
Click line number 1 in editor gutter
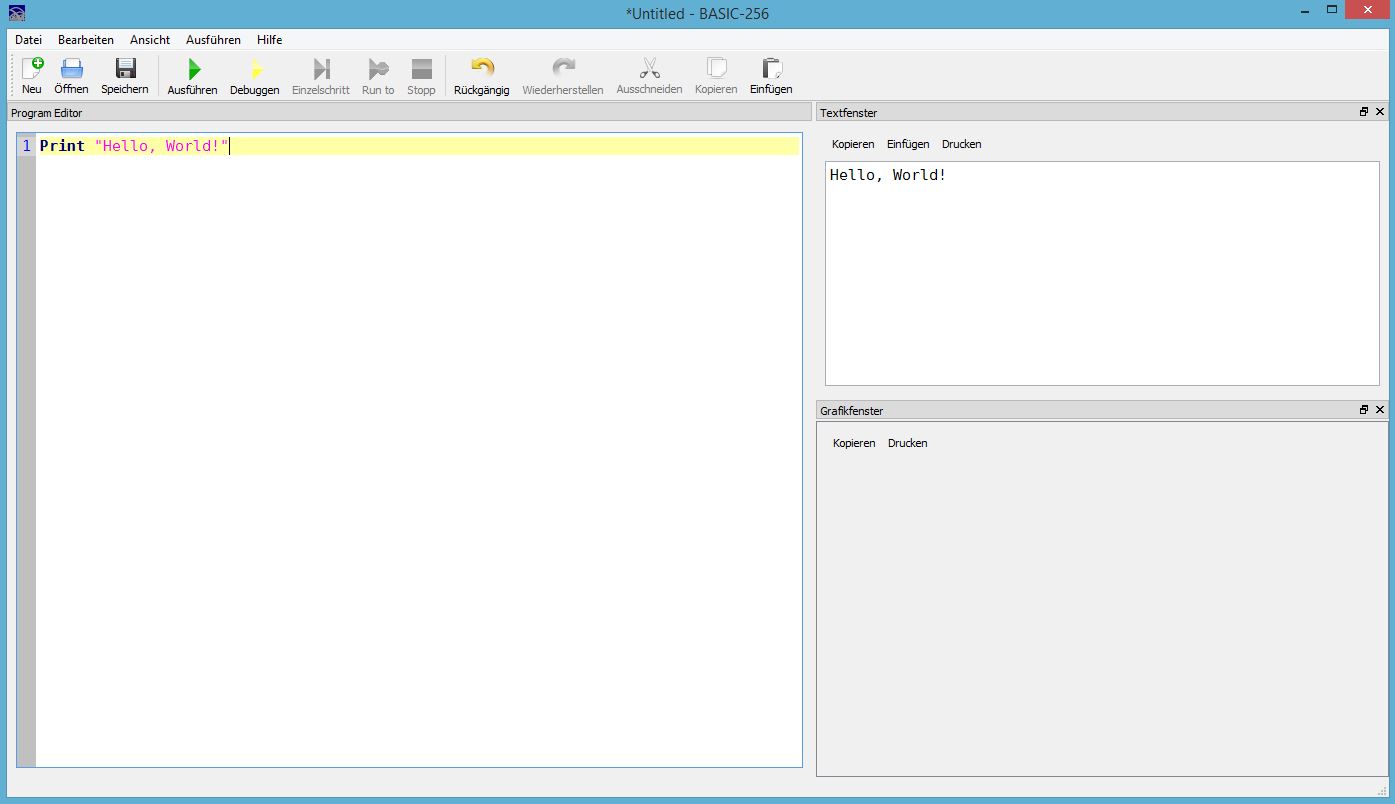pos(27,146)
